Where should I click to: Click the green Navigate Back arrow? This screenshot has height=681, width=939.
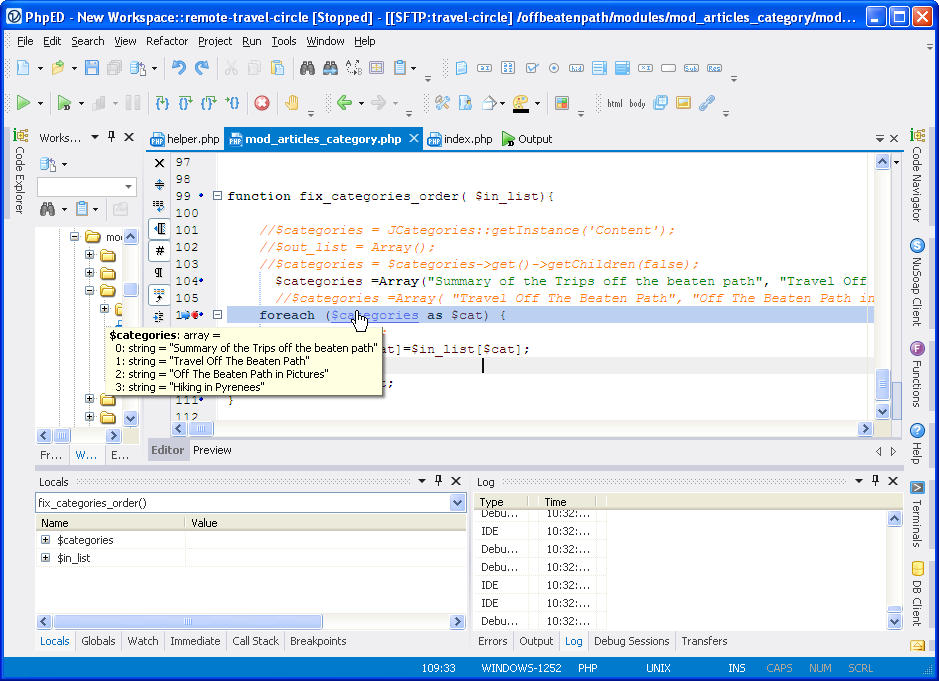click(344, 102)
